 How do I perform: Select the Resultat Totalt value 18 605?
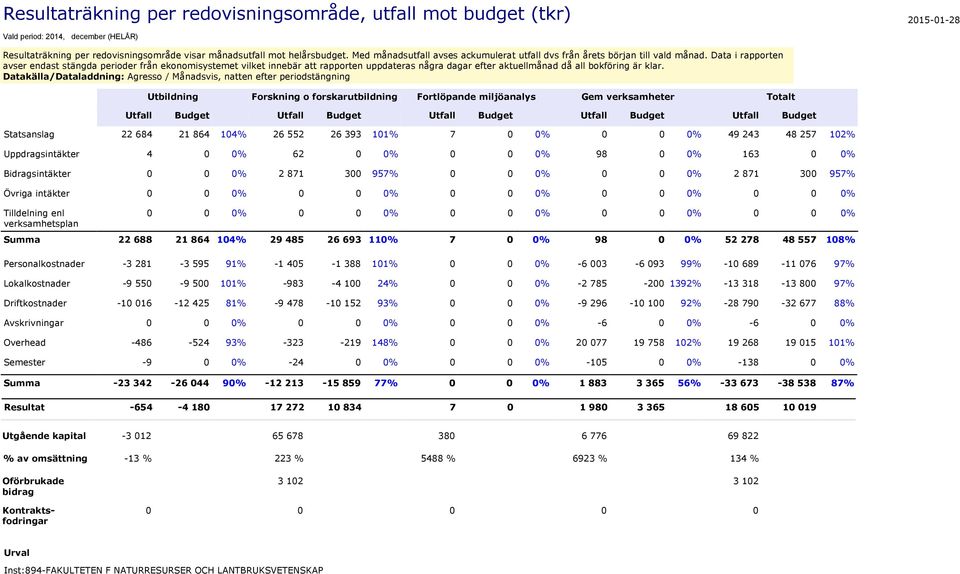point(742,407)
